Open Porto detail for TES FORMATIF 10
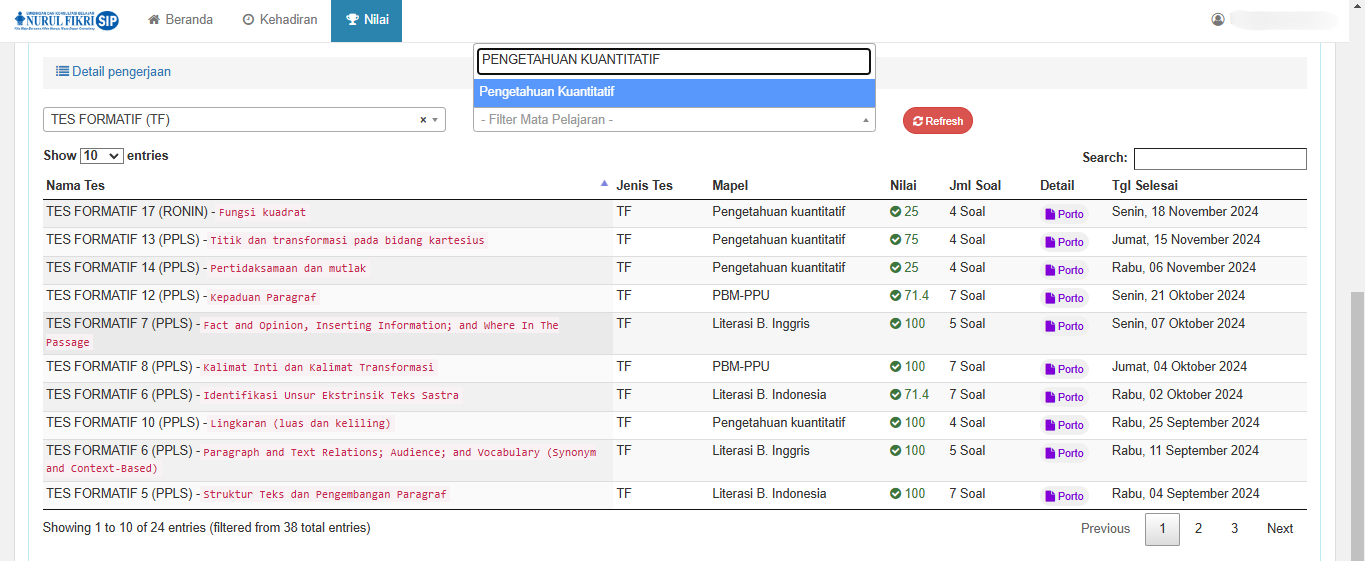 click(x=1064, y=425)
